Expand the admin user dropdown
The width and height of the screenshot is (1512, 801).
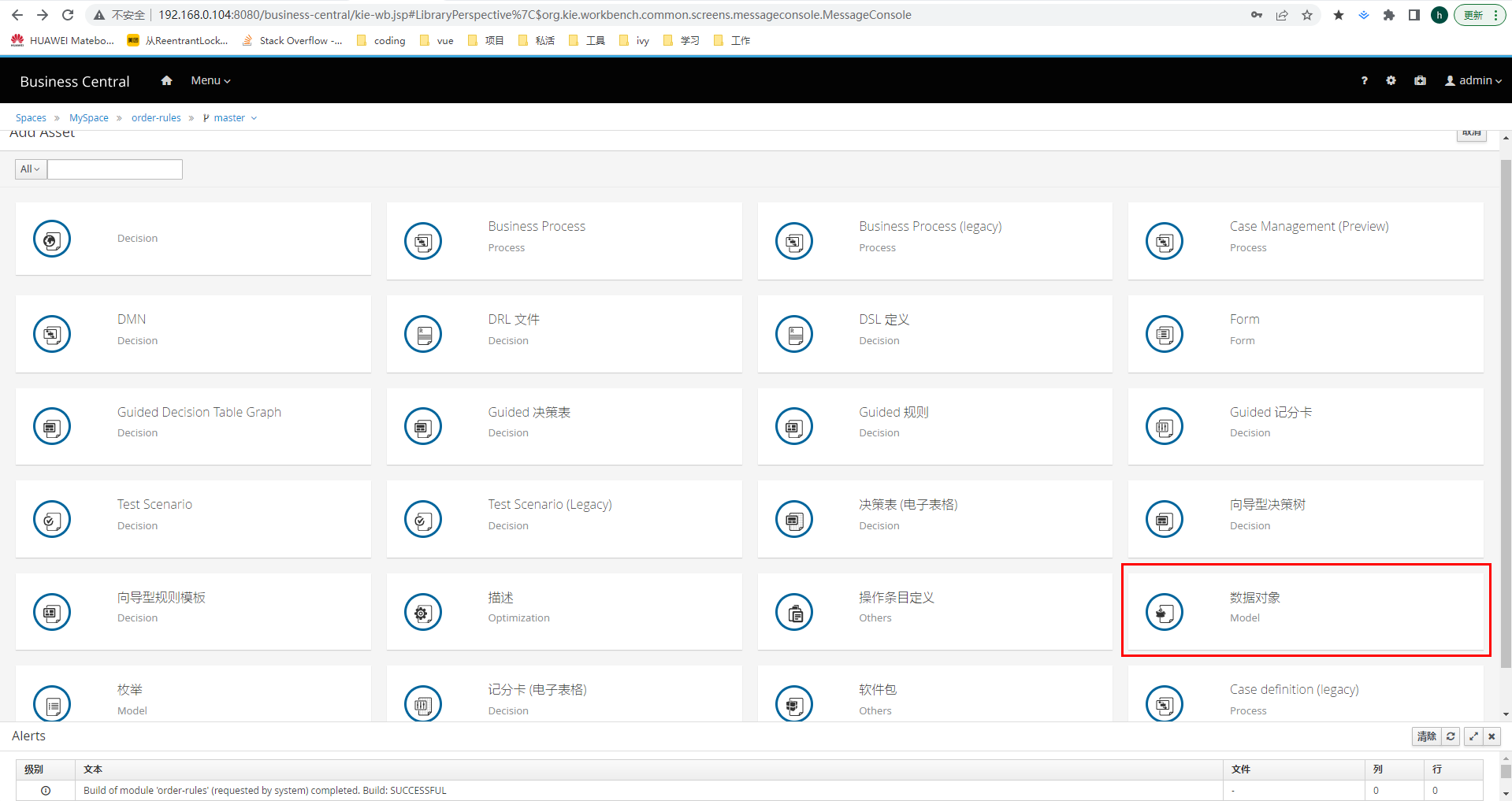pyautogui.click(x=1473, y=80)
